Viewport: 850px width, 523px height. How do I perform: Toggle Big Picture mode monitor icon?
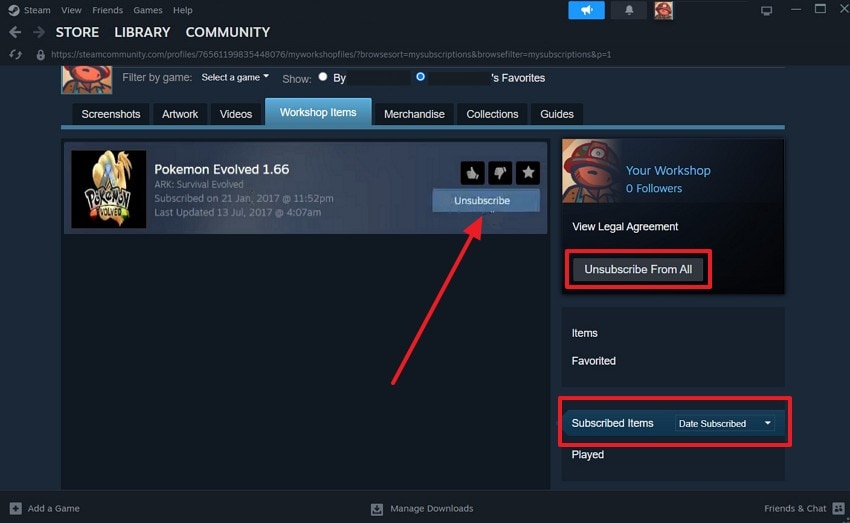tap(766, 10)
